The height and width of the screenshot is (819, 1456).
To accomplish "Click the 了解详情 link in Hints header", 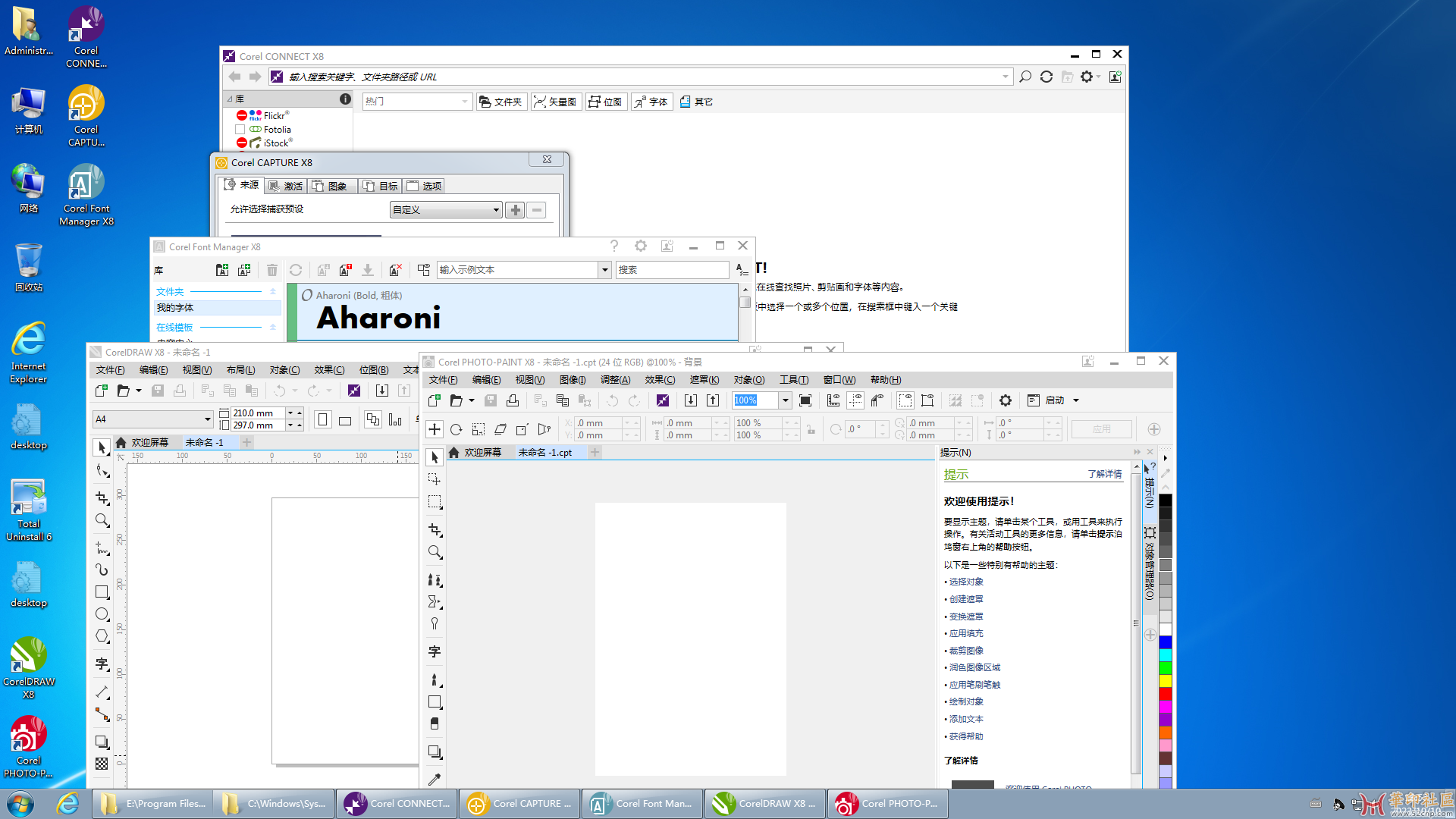I will click(1104, 474).
